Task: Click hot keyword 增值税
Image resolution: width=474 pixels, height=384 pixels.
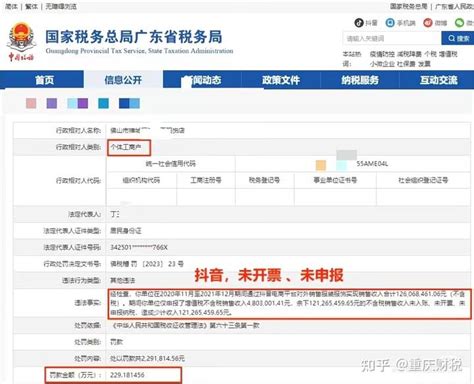Action: [448, 54]
